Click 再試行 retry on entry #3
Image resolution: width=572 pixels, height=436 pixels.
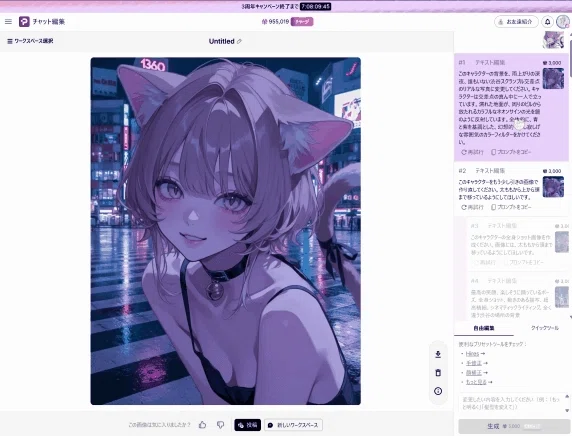pos(484,262)
